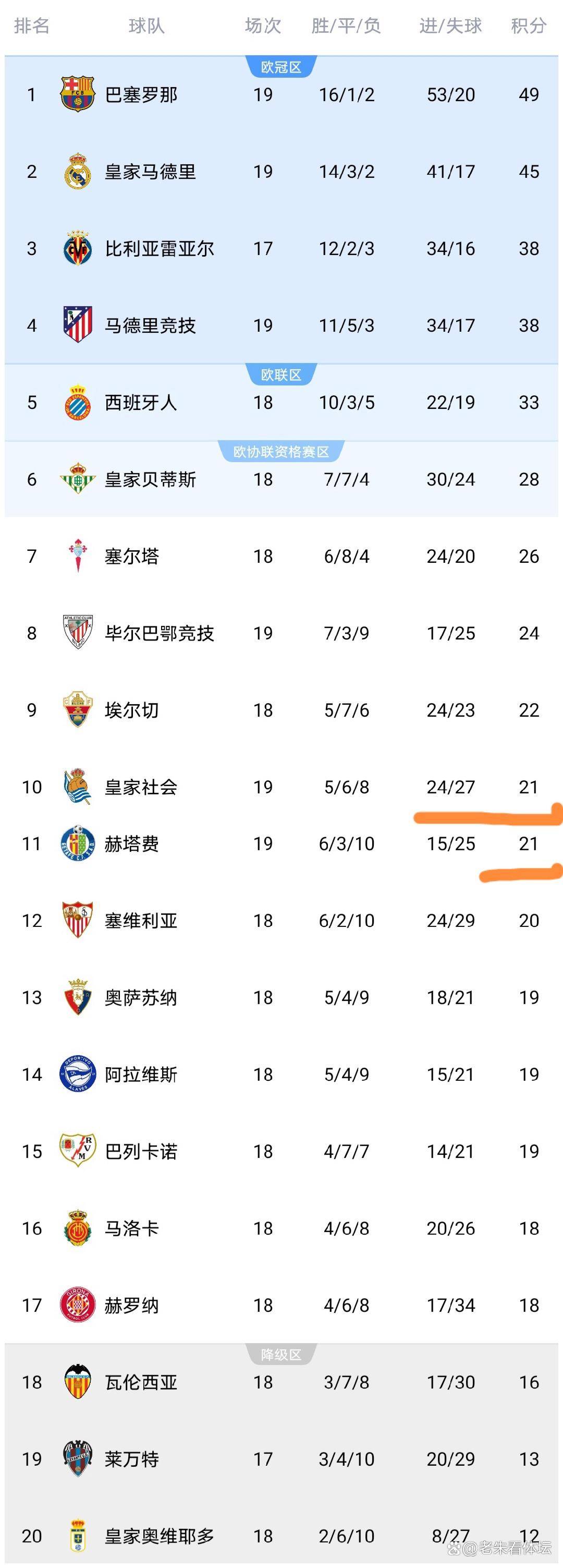
Task: Select the 欧联区 zone label
Action: click(281, 375)
